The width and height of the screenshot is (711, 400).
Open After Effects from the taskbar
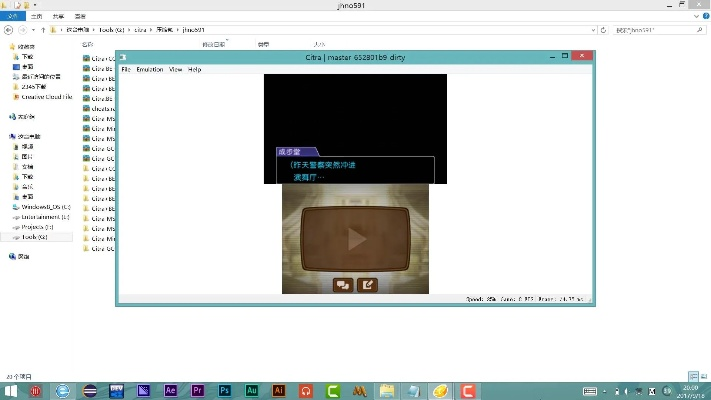pyautogui.click(x=171, y=390)
